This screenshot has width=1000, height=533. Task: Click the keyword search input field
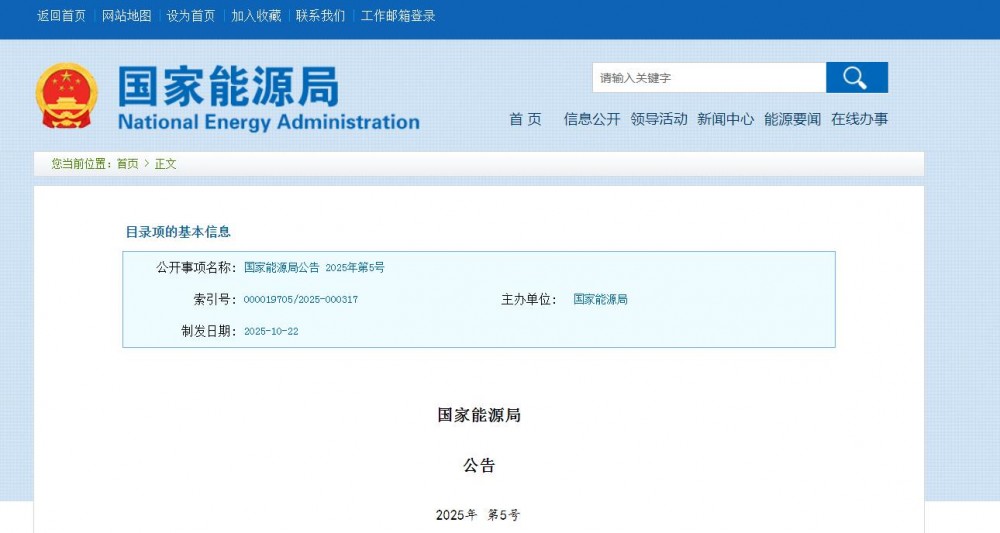[708, 78]
